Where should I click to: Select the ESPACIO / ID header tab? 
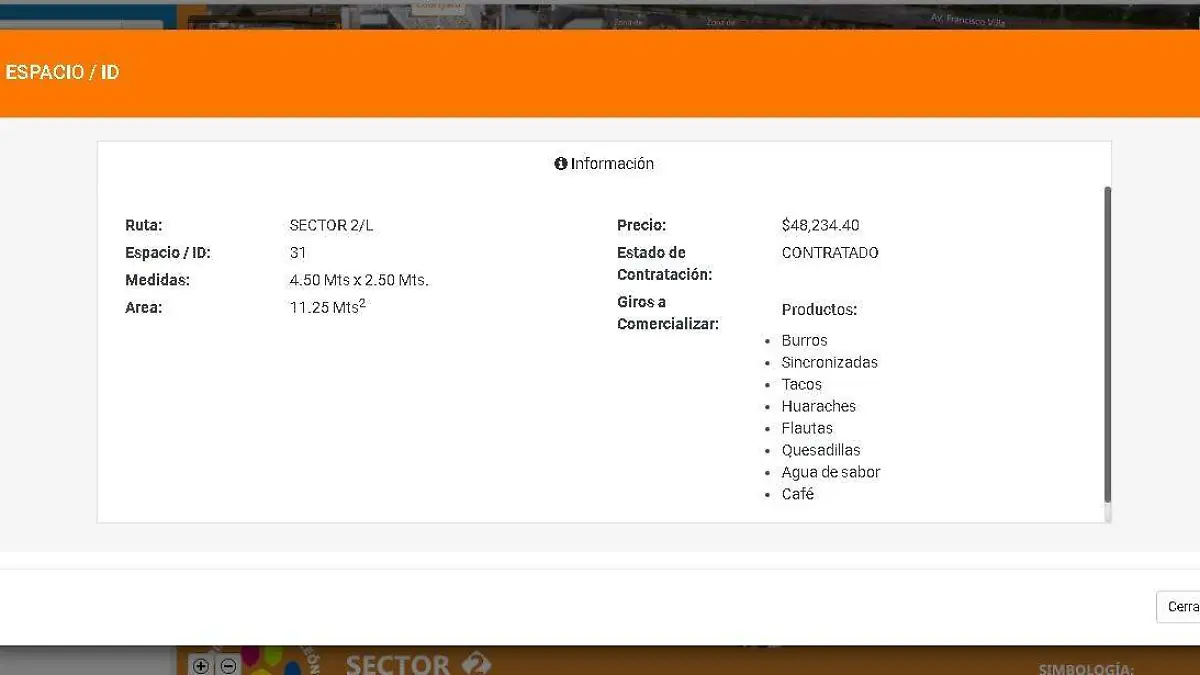pos(62,72)
